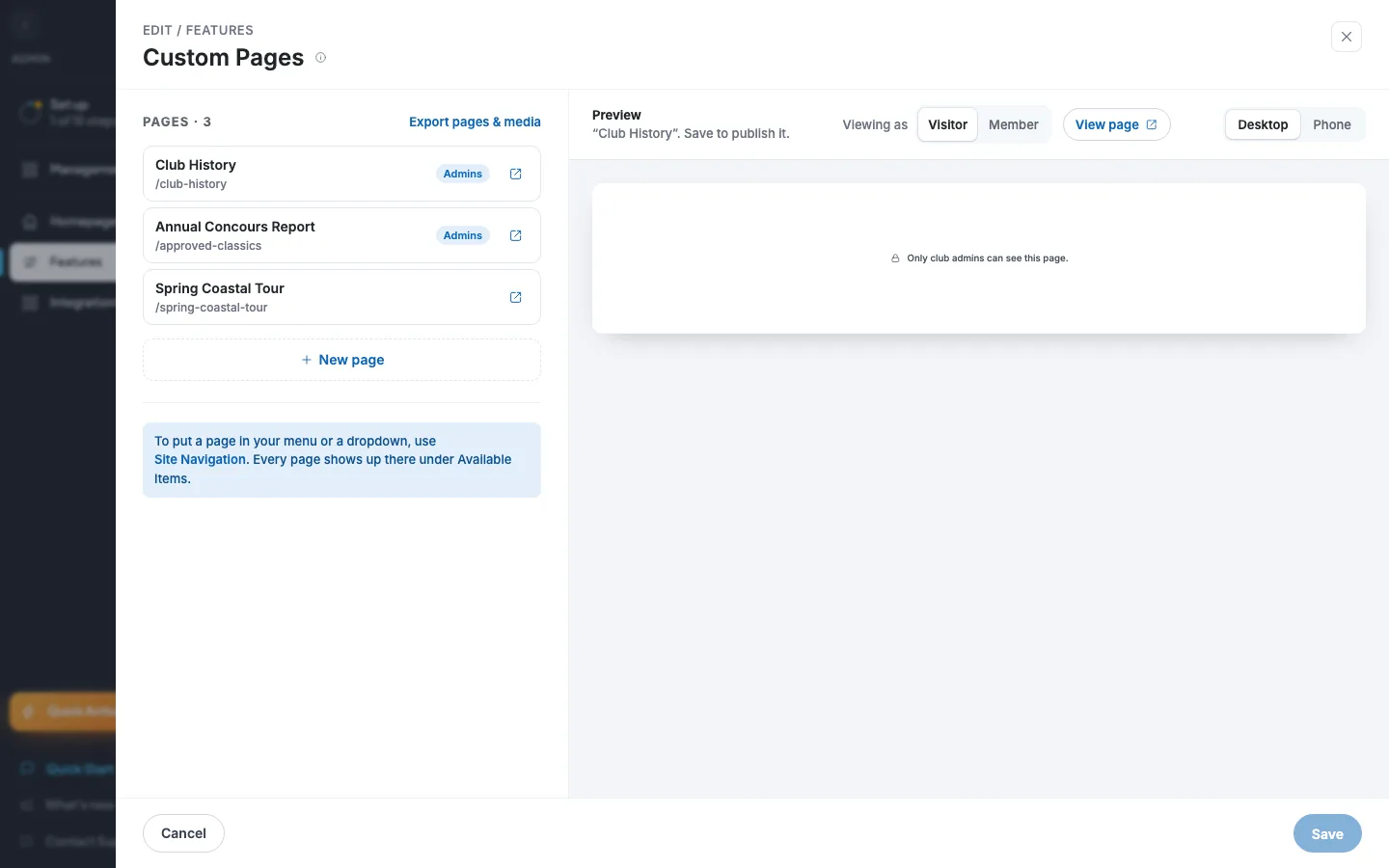Open Club History page in new tab icon
The height and width of the screenshot is (868, 1389).
click(515, 174)
